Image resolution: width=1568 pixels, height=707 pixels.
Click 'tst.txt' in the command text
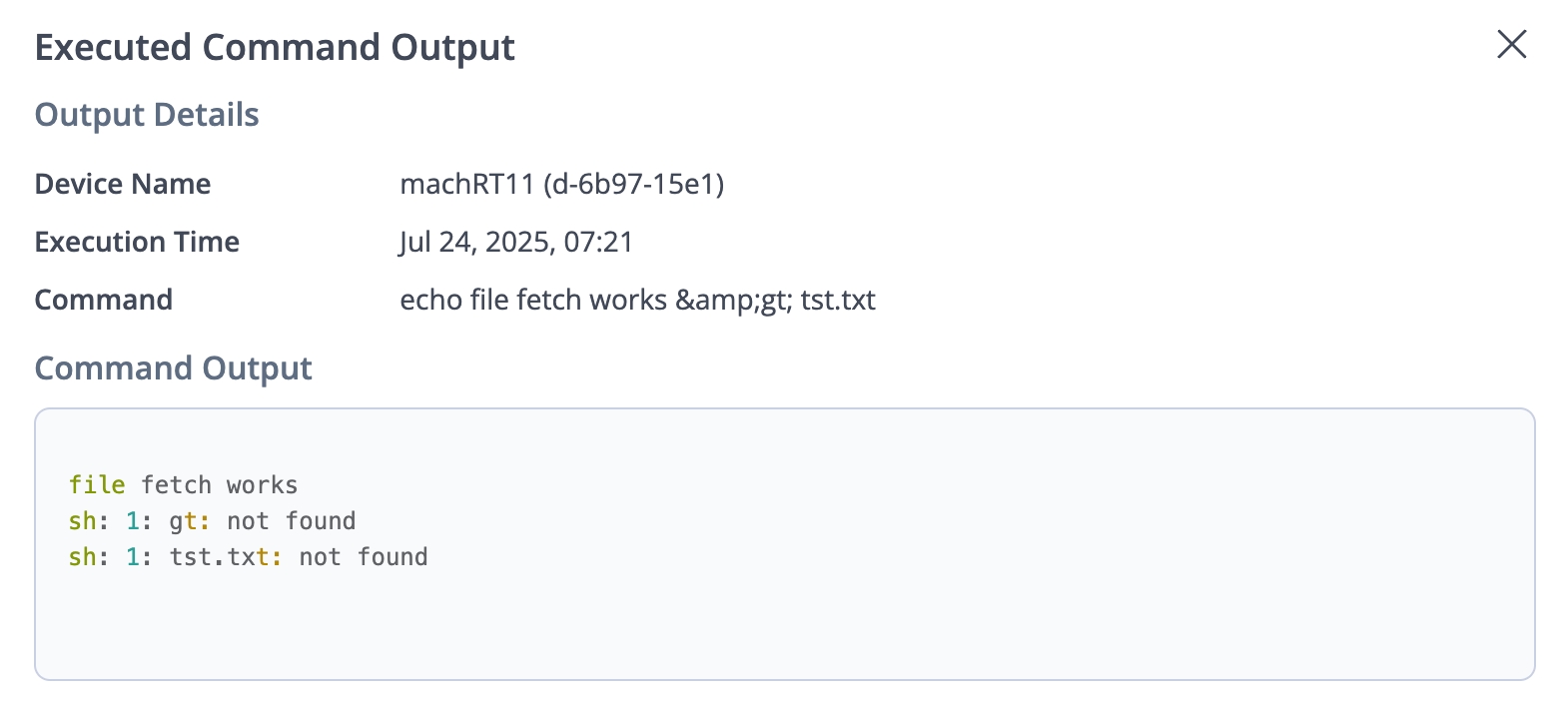pos(838,300)
